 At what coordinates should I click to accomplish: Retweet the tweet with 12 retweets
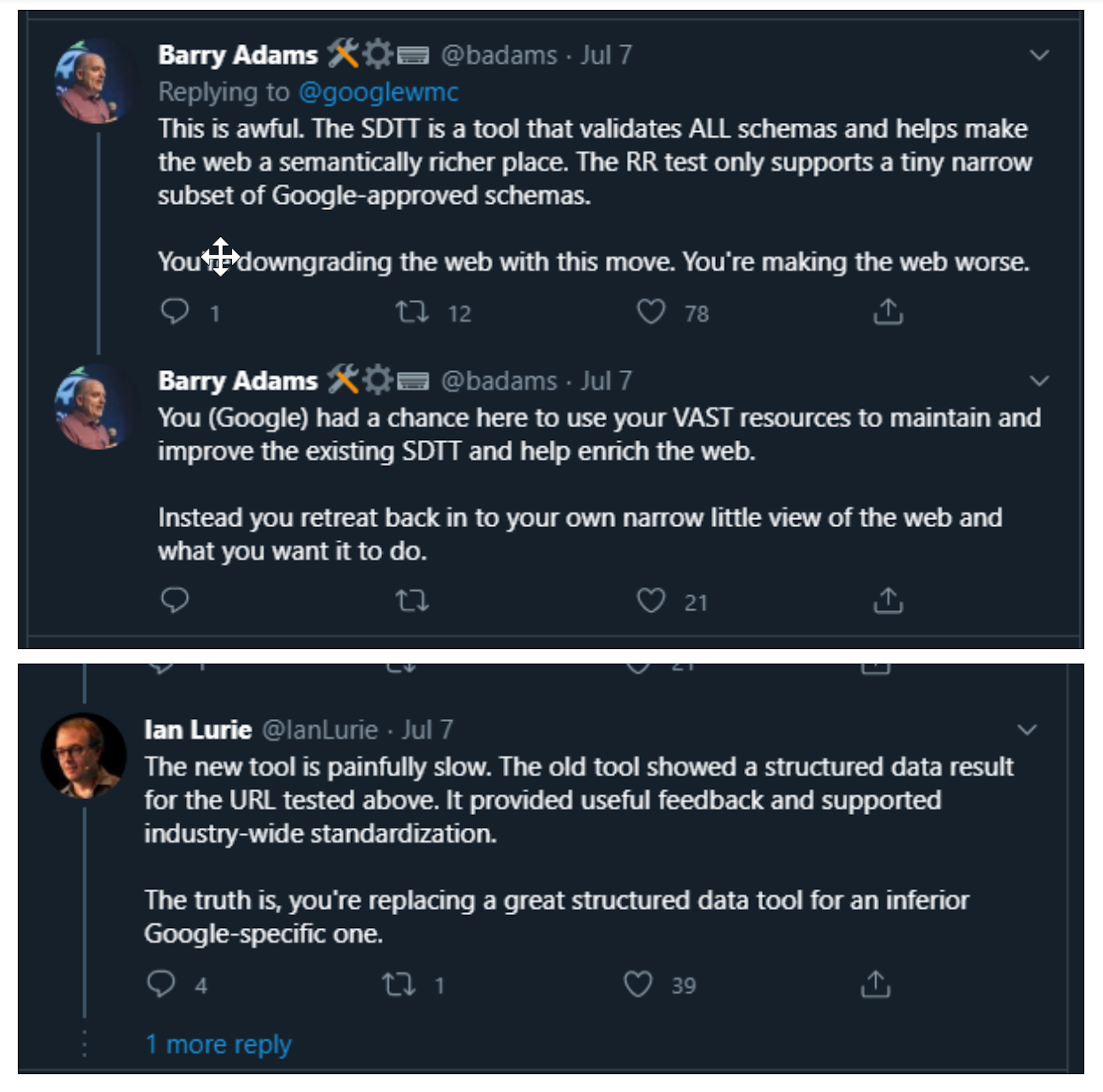coord(412,312)
